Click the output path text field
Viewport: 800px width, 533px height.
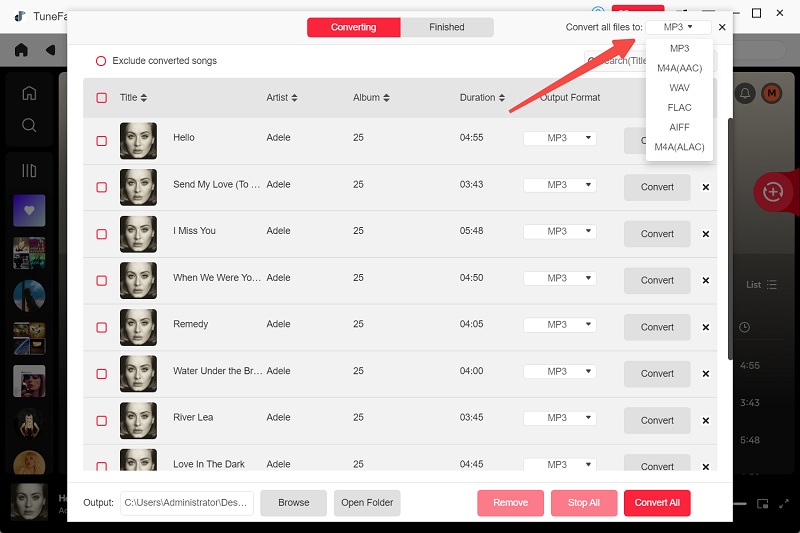(186, 502)
